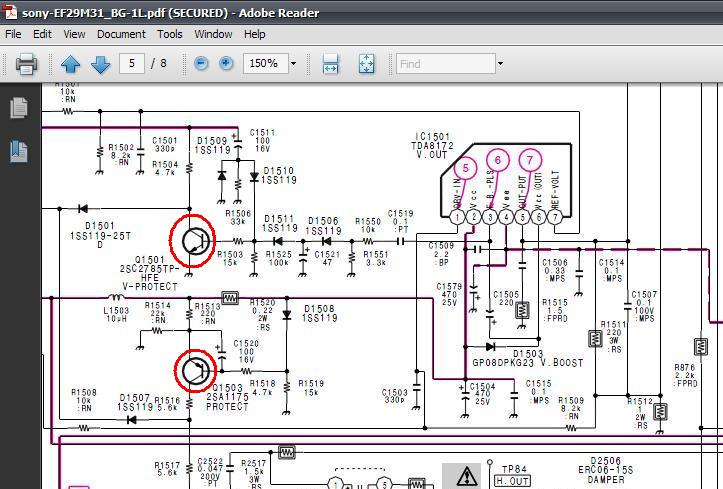Open the View menu

tap(74, 34)
